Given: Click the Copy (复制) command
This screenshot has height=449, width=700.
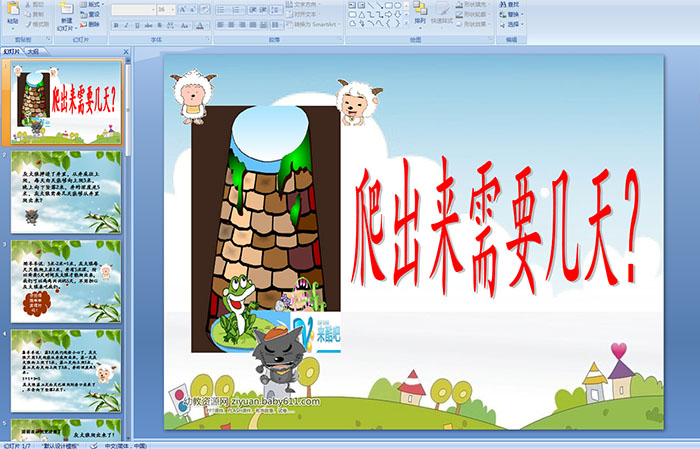Looking at the screenshot, I should (35, 14).
